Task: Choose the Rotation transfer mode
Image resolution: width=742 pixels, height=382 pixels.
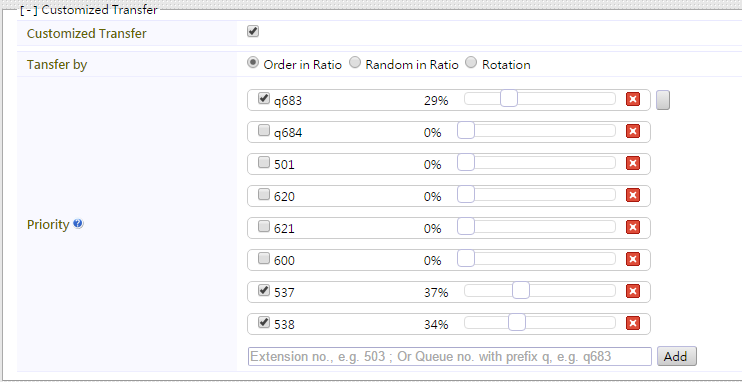Action: (x=471, y=63)
